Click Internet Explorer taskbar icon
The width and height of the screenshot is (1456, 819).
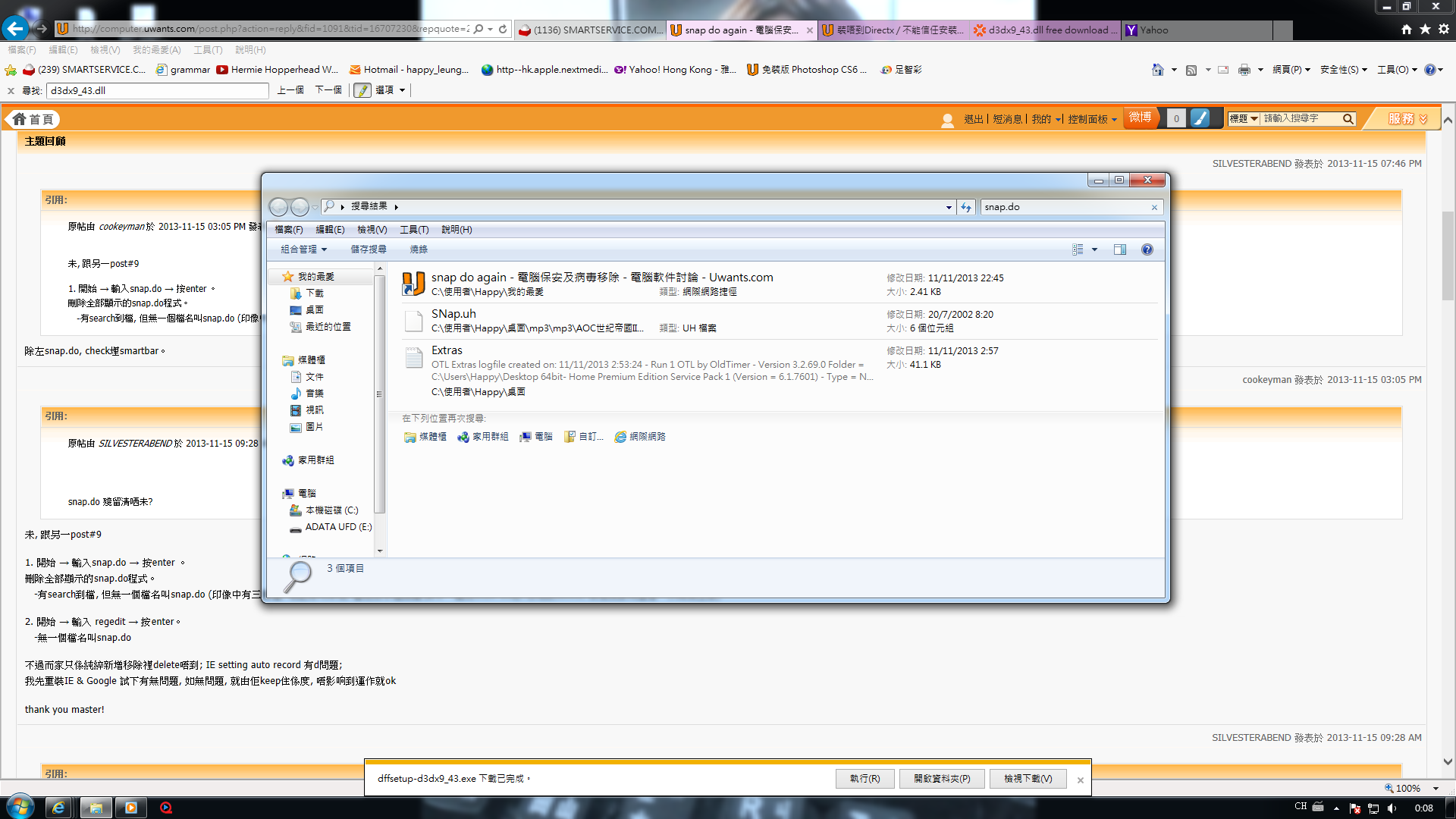coord(58,808)
